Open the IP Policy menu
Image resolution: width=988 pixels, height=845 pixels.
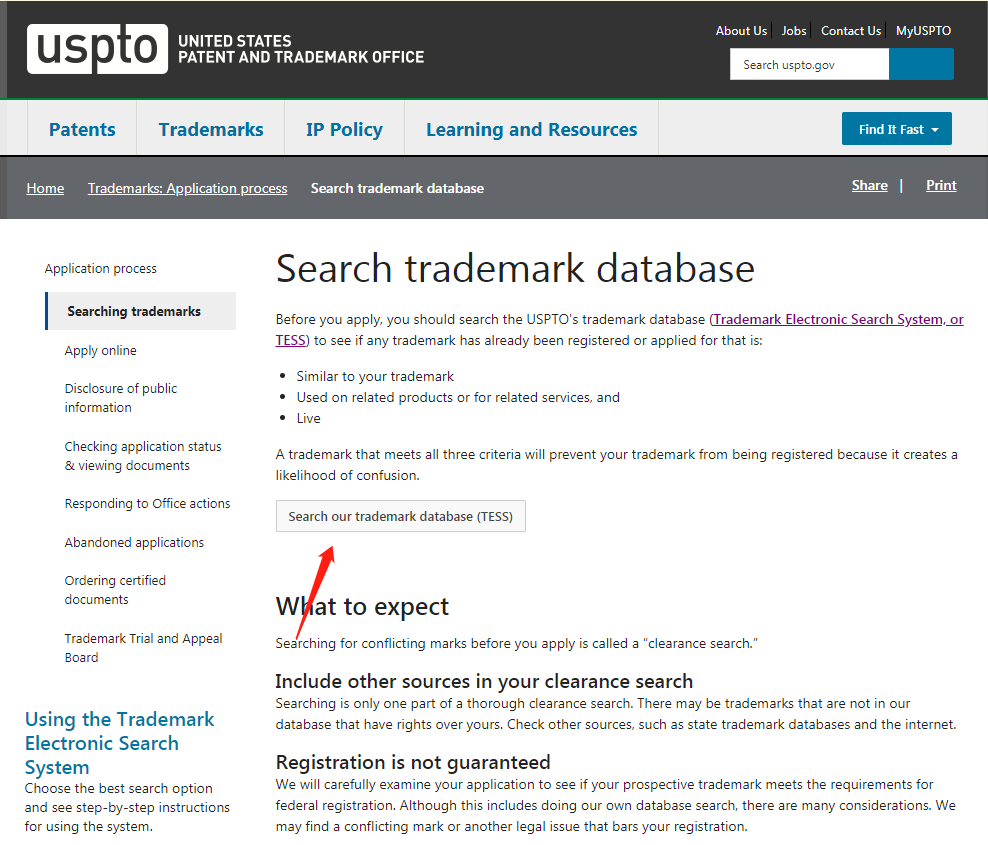pyautogui.click(x=344, y=129)
